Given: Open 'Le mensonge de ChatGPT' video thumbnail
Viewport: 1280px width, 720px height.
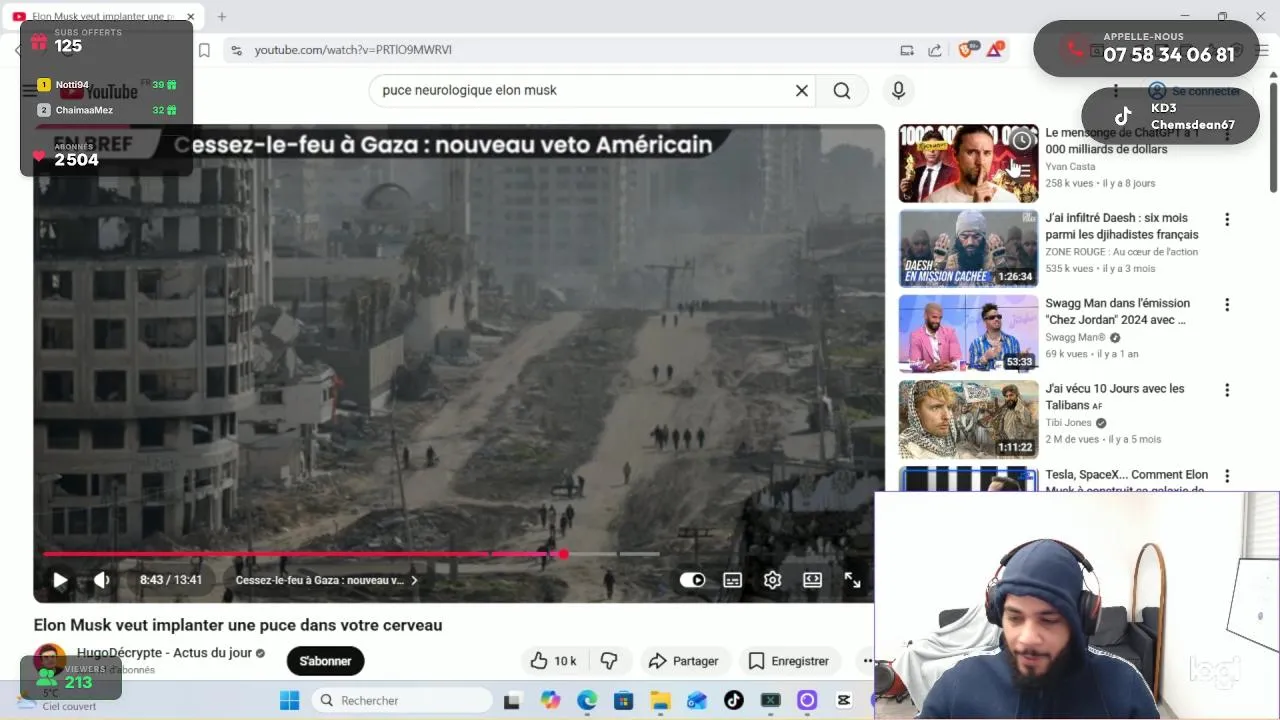Looking at the screenshot, I should point(968,163).
